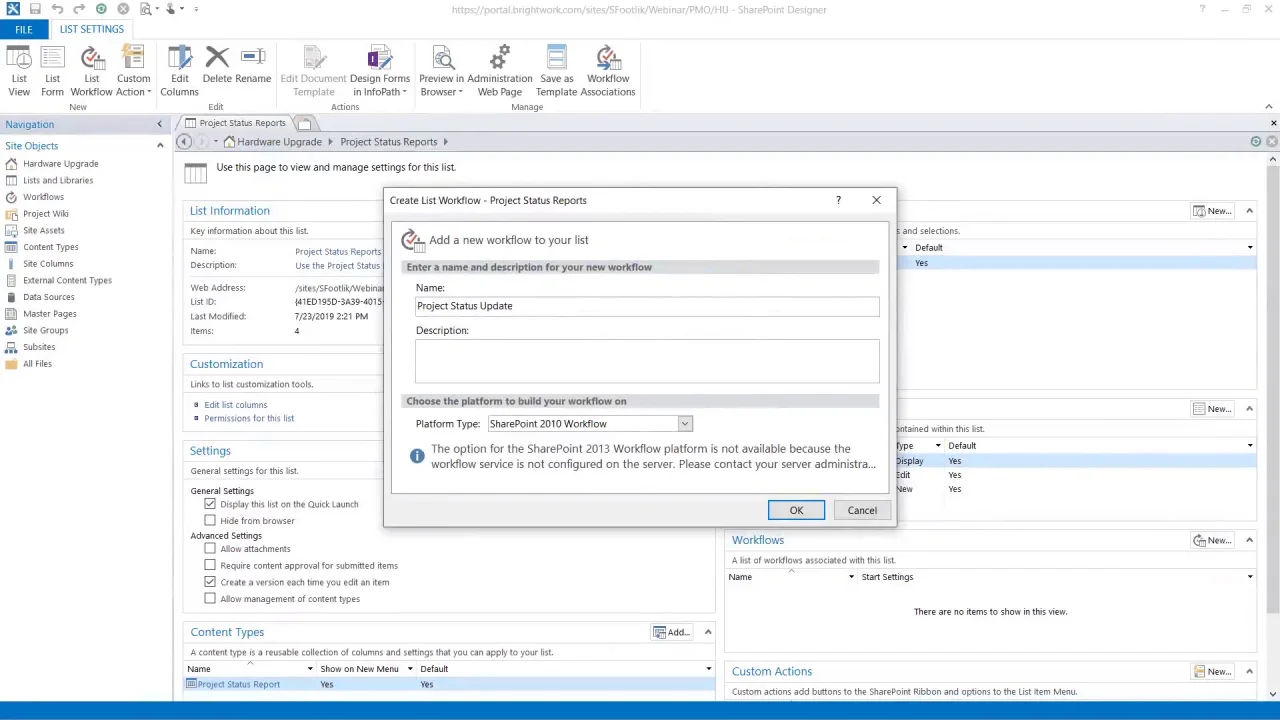Open Project Wiki in navigation
The width and height of the screenshot is (1280, 720).
click(x=45, y=213)
